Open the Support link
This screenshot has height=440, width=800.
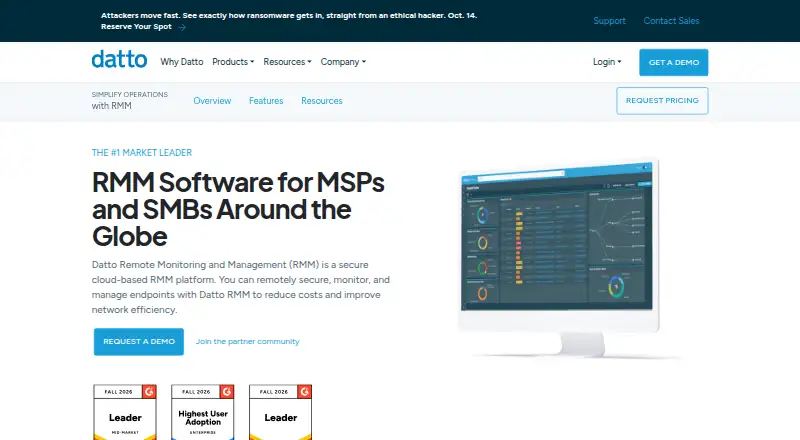click(x=609, y=21)
